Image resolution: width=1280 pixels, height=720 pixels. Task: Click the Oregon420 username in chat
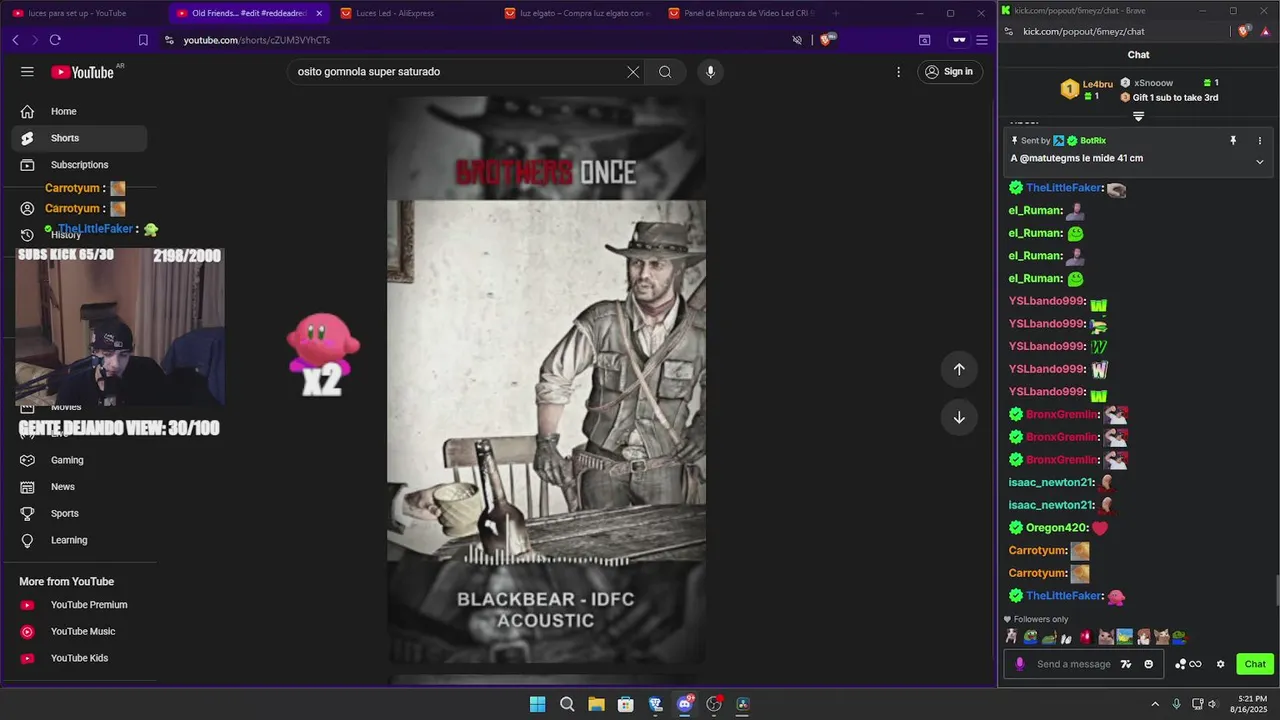[x=1056, y=528]
